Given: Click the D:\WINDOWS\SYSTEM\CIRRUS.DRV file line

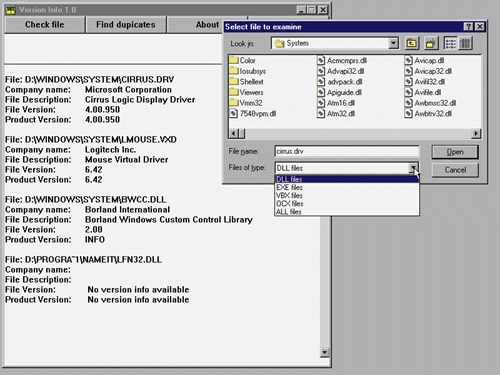Looking at the screenshot, I should [89, 80].
